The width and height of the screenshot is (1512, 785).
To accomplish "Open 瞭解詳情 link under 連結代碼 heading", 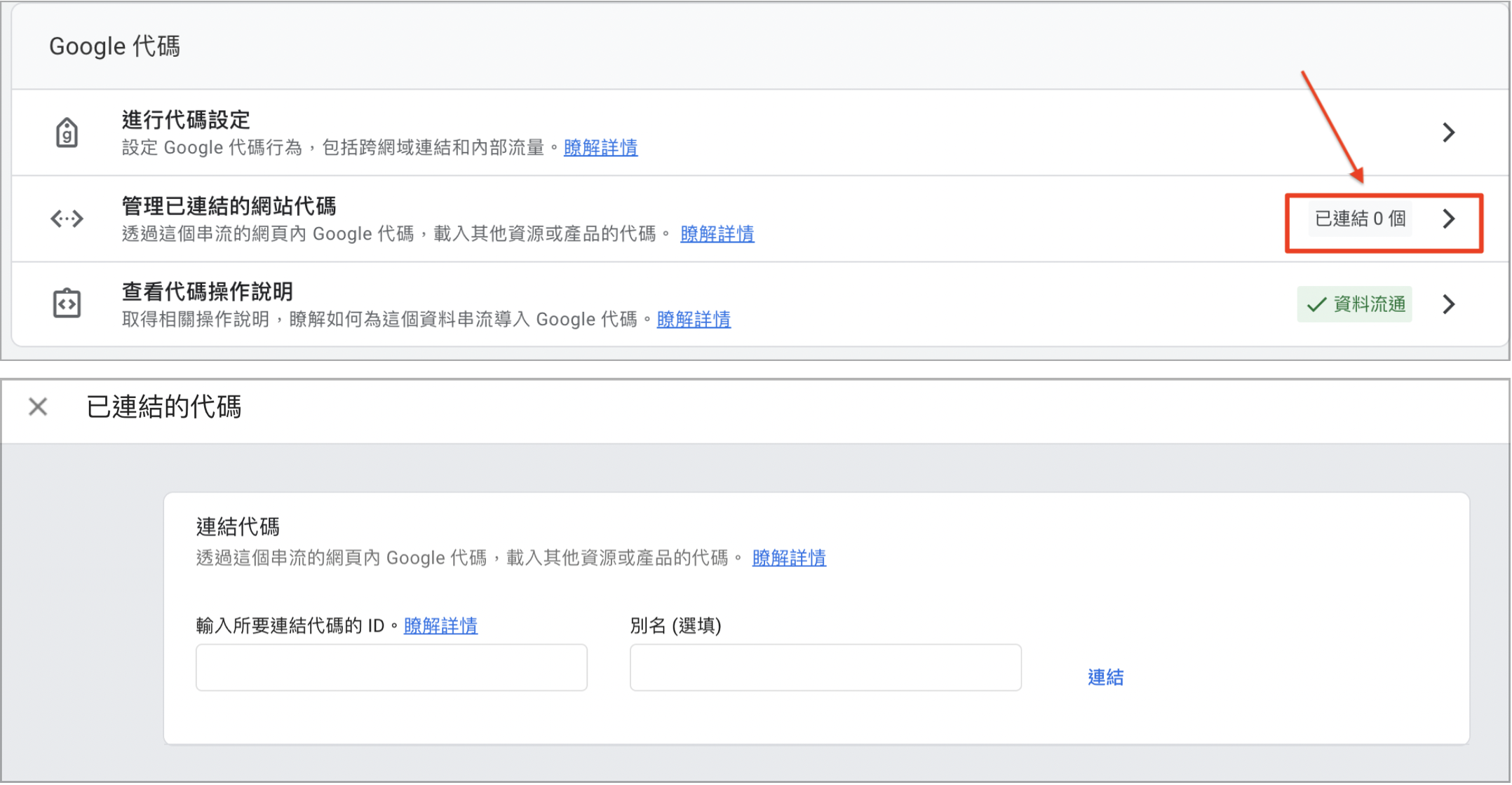I will point(789,558).
